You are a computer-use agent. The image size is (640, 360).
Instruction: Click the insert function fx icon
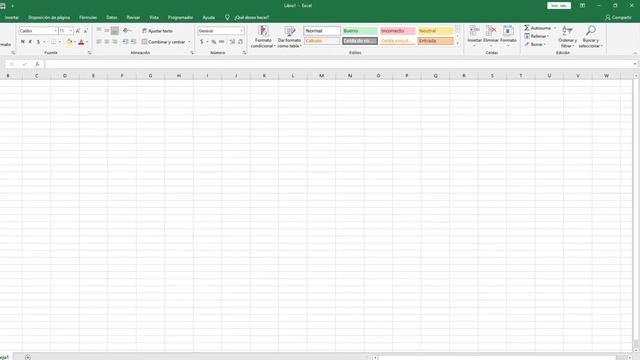(37, 64)
